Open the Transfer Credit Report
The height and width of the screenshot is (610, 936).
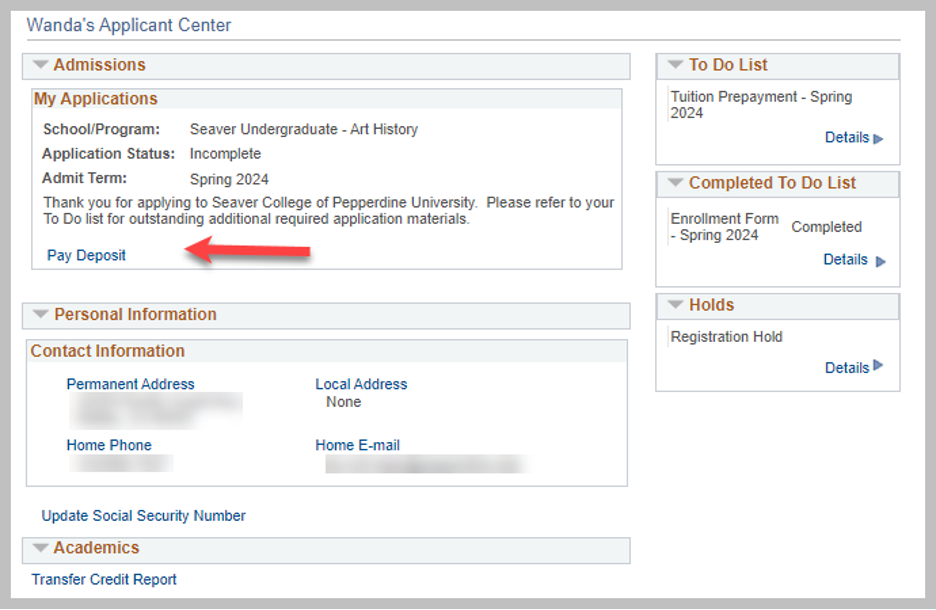104,579
